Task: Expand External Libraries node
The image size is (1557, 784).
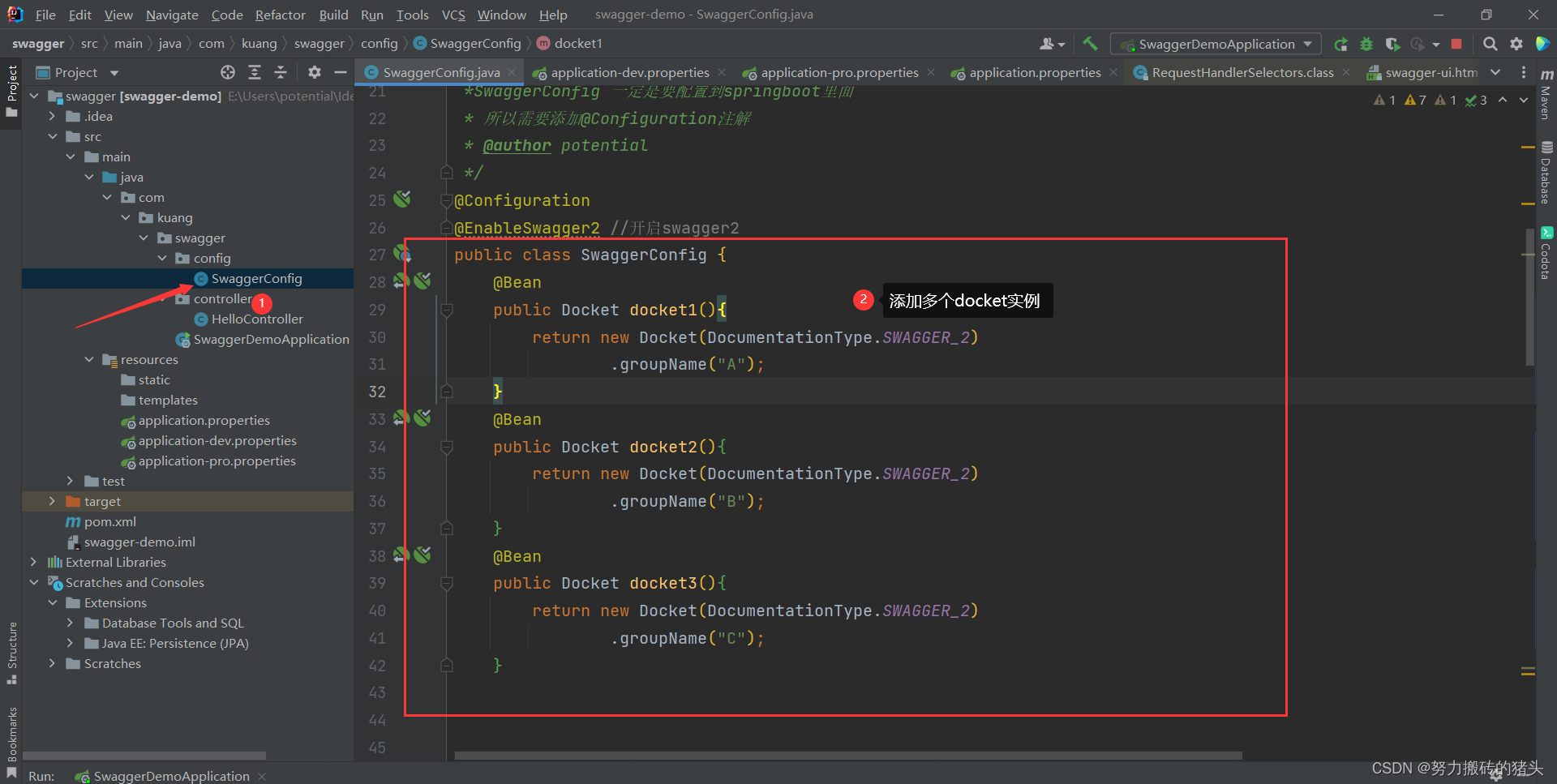Action: 34,562
